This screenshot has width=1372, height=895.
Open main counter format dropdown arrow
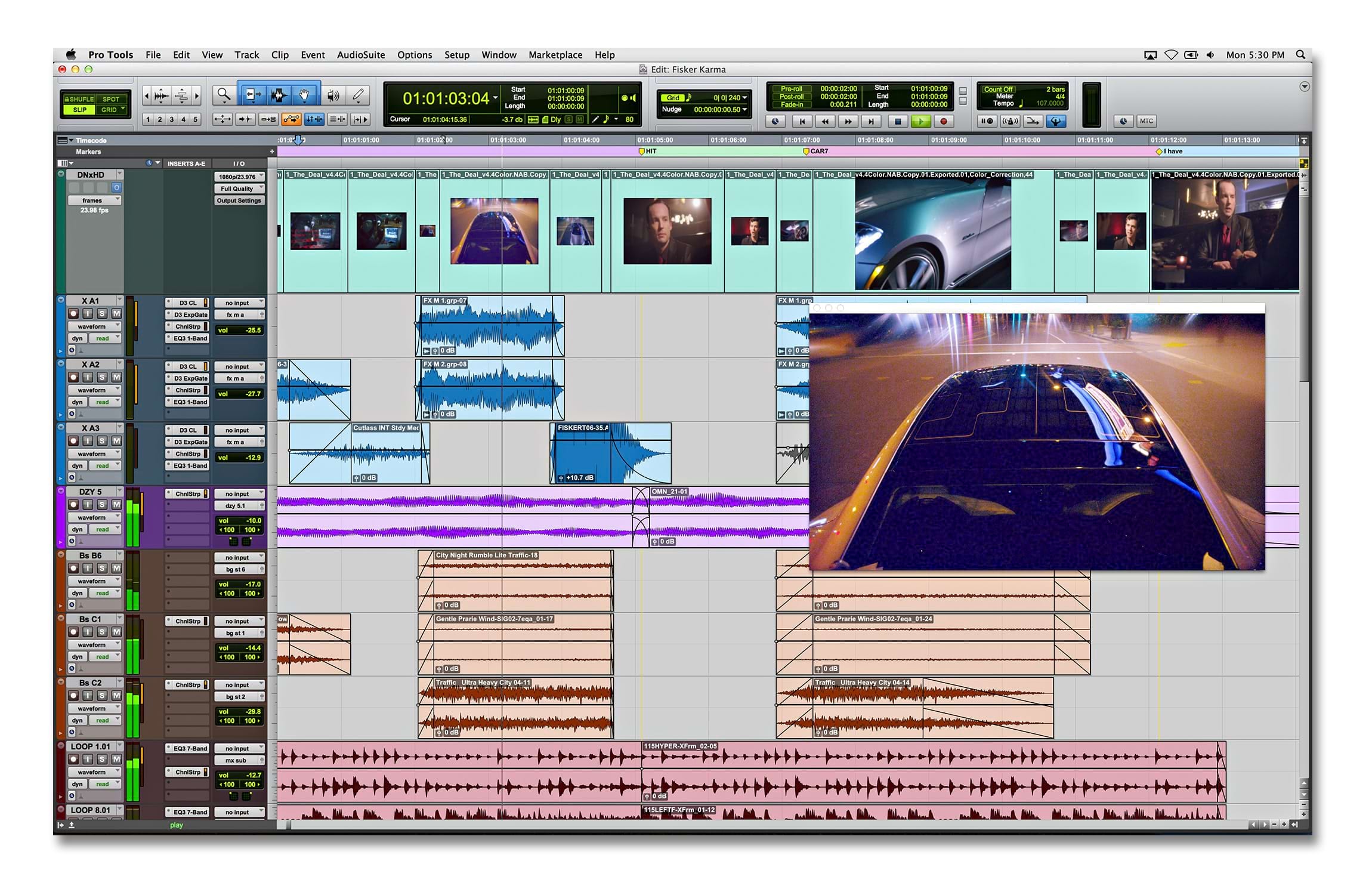point(495,98)
